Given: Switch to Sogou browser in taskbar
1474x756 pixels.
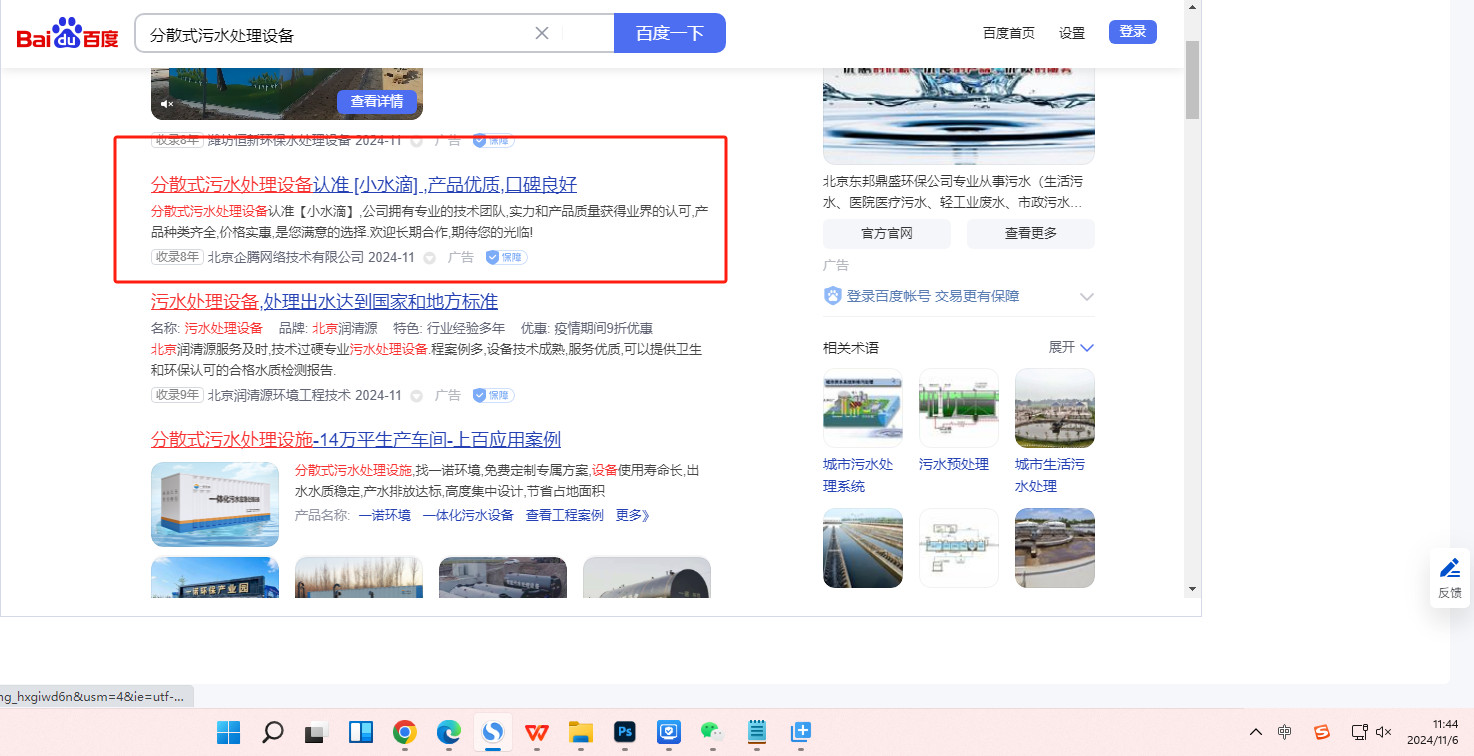Looking at the screenshot, I should click(493, 733).
